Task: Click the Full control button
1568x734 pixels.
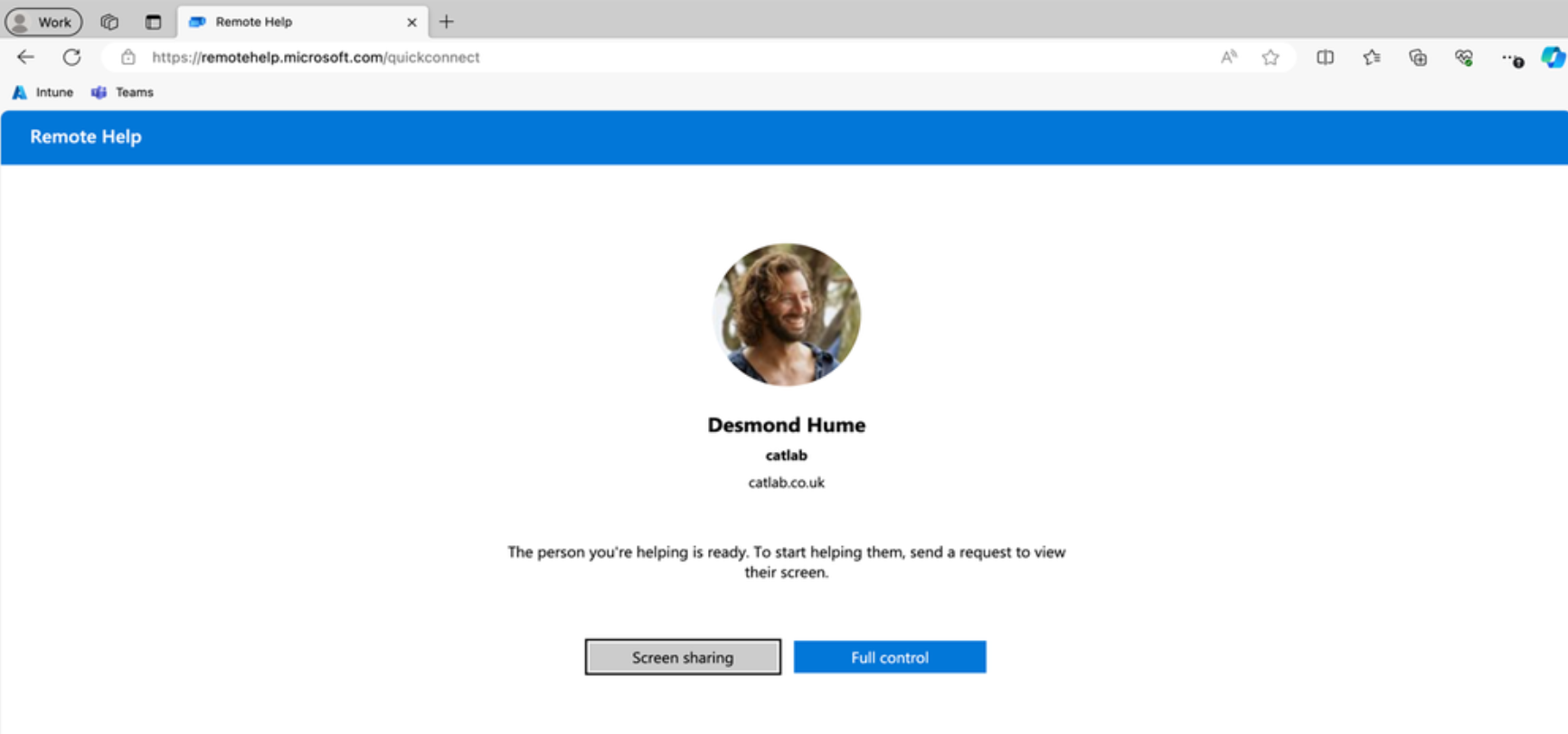Action: (889, 657)
